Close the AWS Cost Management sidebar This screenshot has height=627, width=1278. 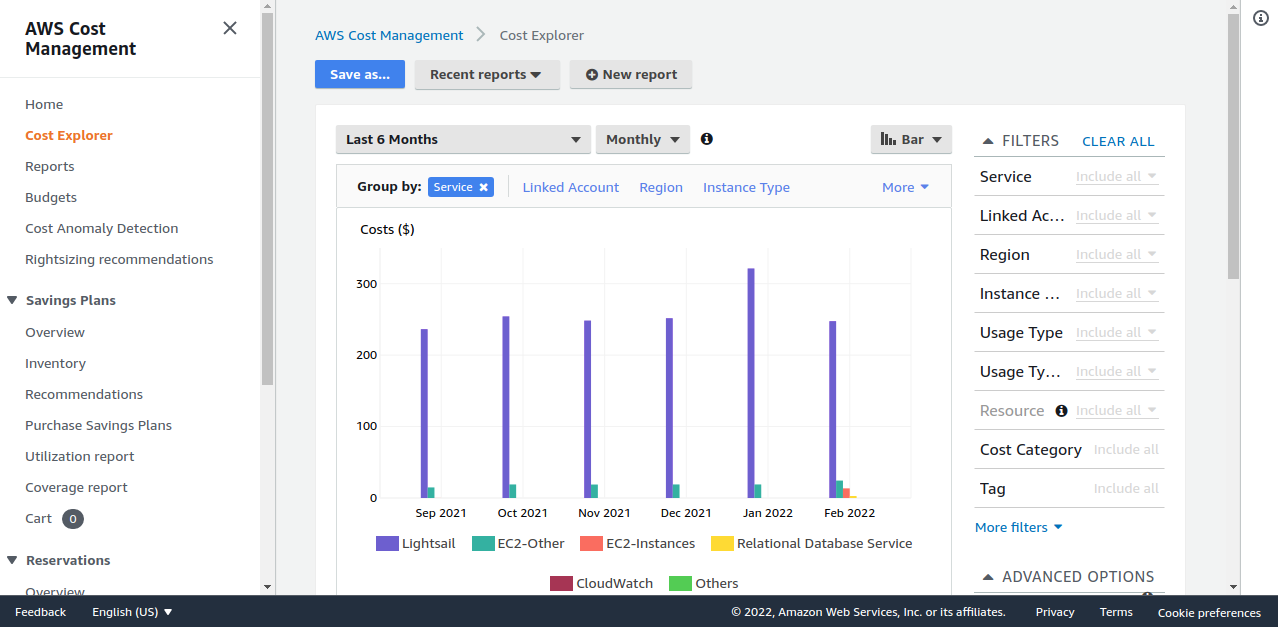tap(230, 28)
